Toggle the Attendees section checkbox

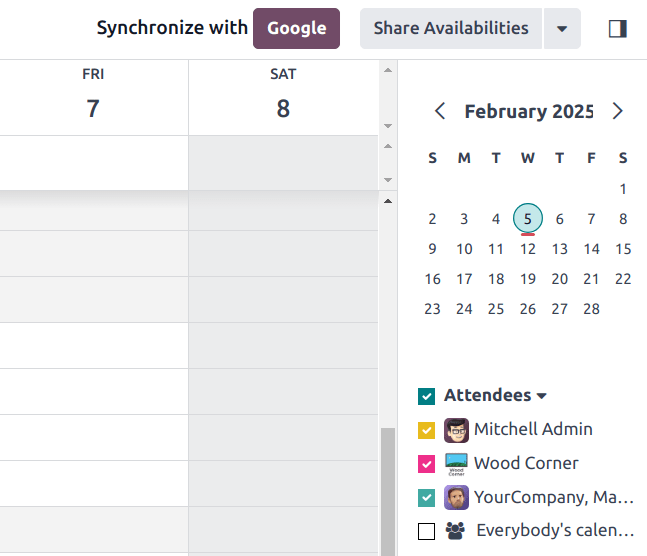coord(427,396)
